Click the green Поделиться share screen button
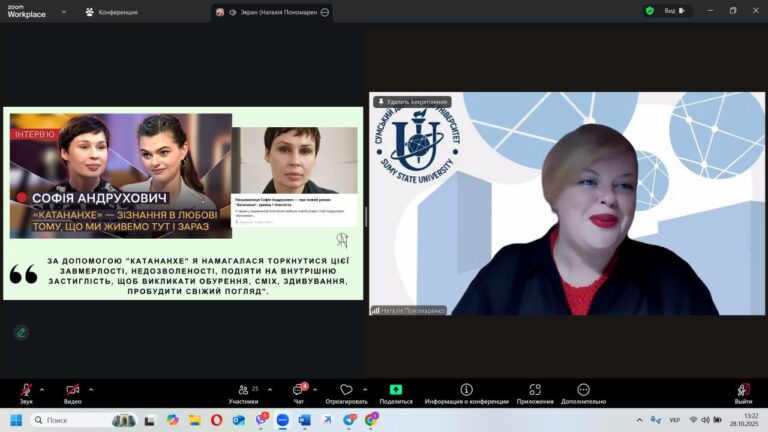 click(x=396, y=391)
